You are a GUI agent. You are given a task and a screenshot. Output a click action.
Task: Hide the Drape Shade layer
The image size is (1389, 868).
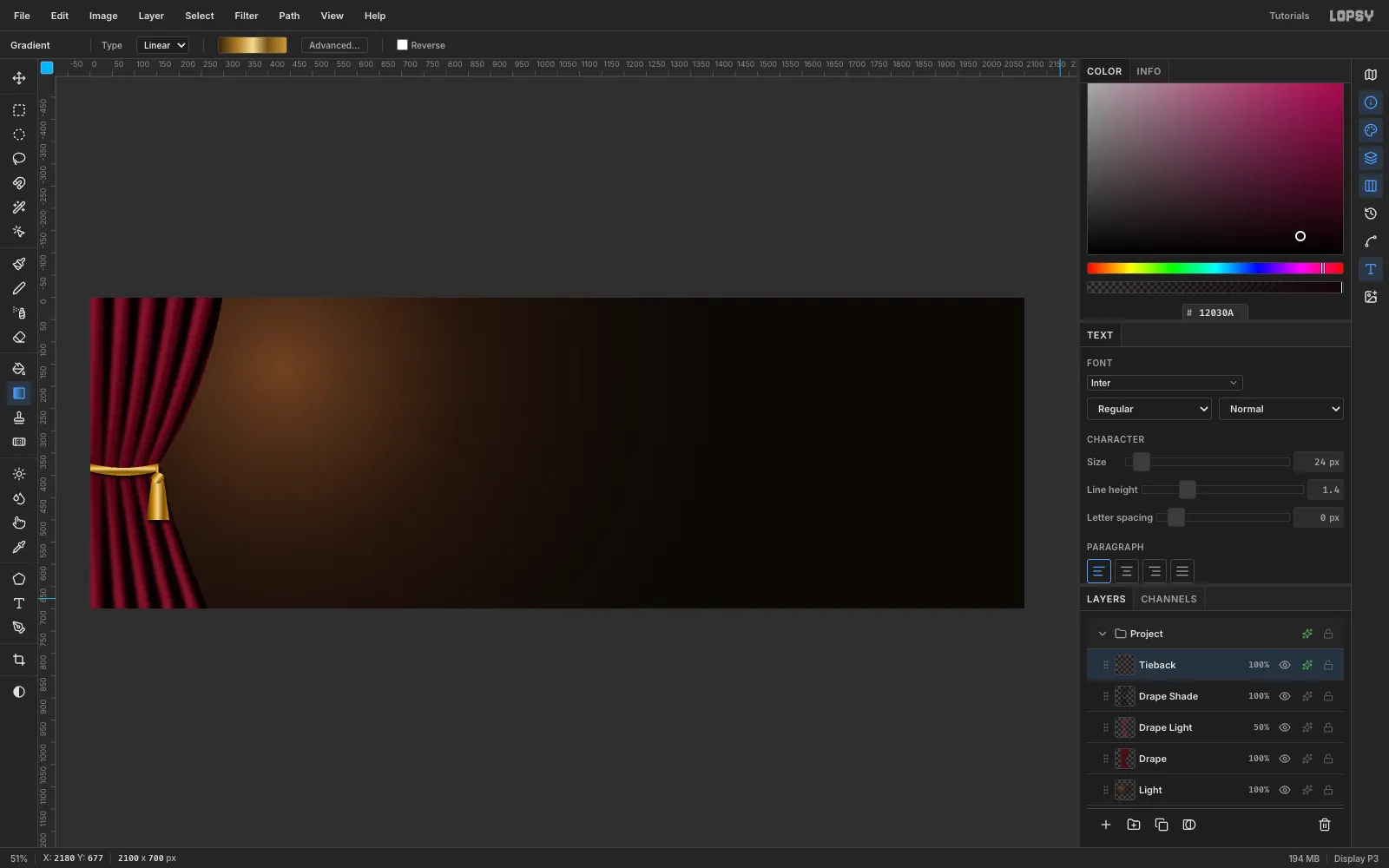coord(1285,696)
